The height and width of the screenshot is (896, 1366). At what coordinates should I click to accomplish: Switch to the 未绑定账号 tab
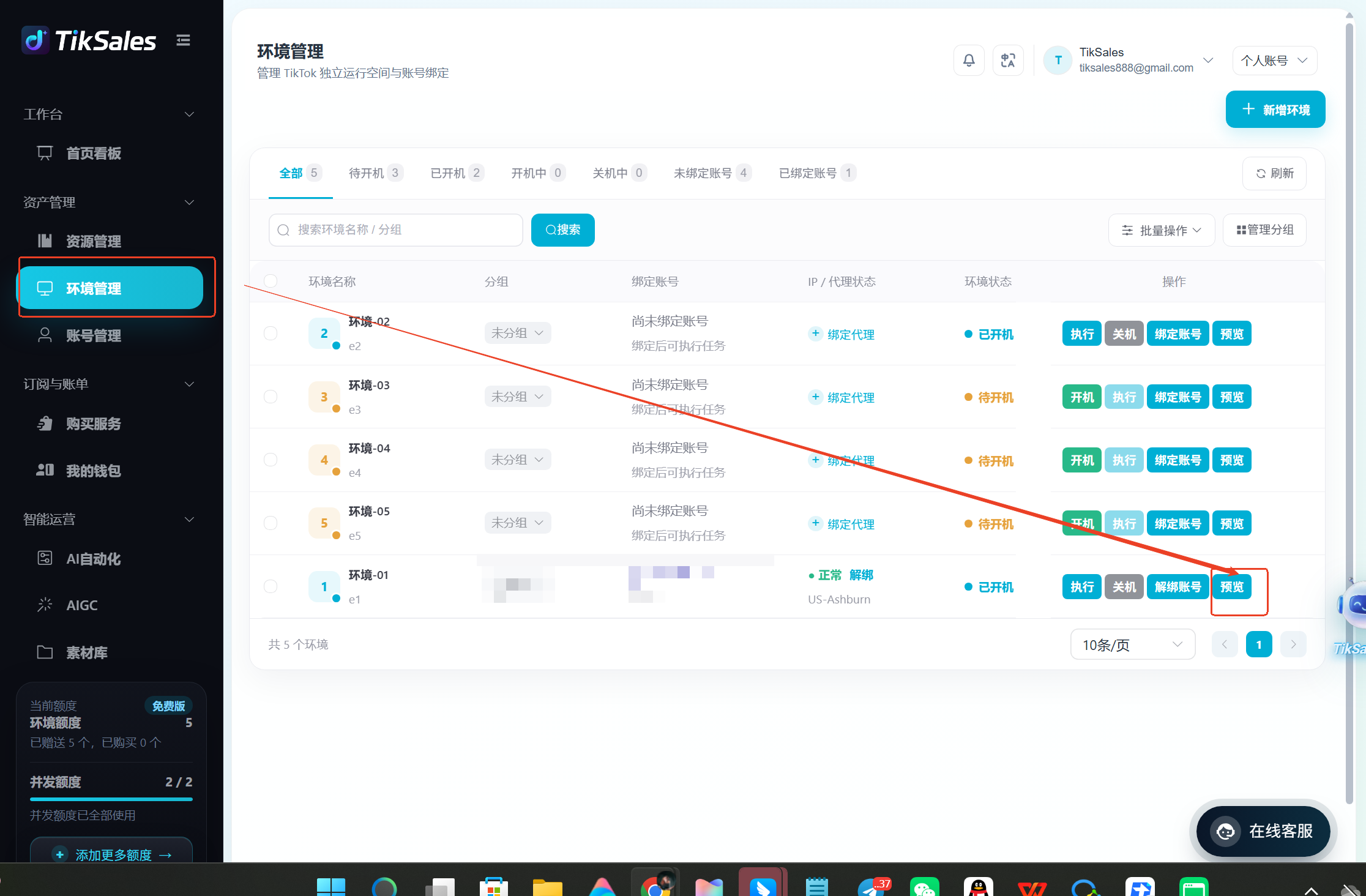click(x=712, y=173)
